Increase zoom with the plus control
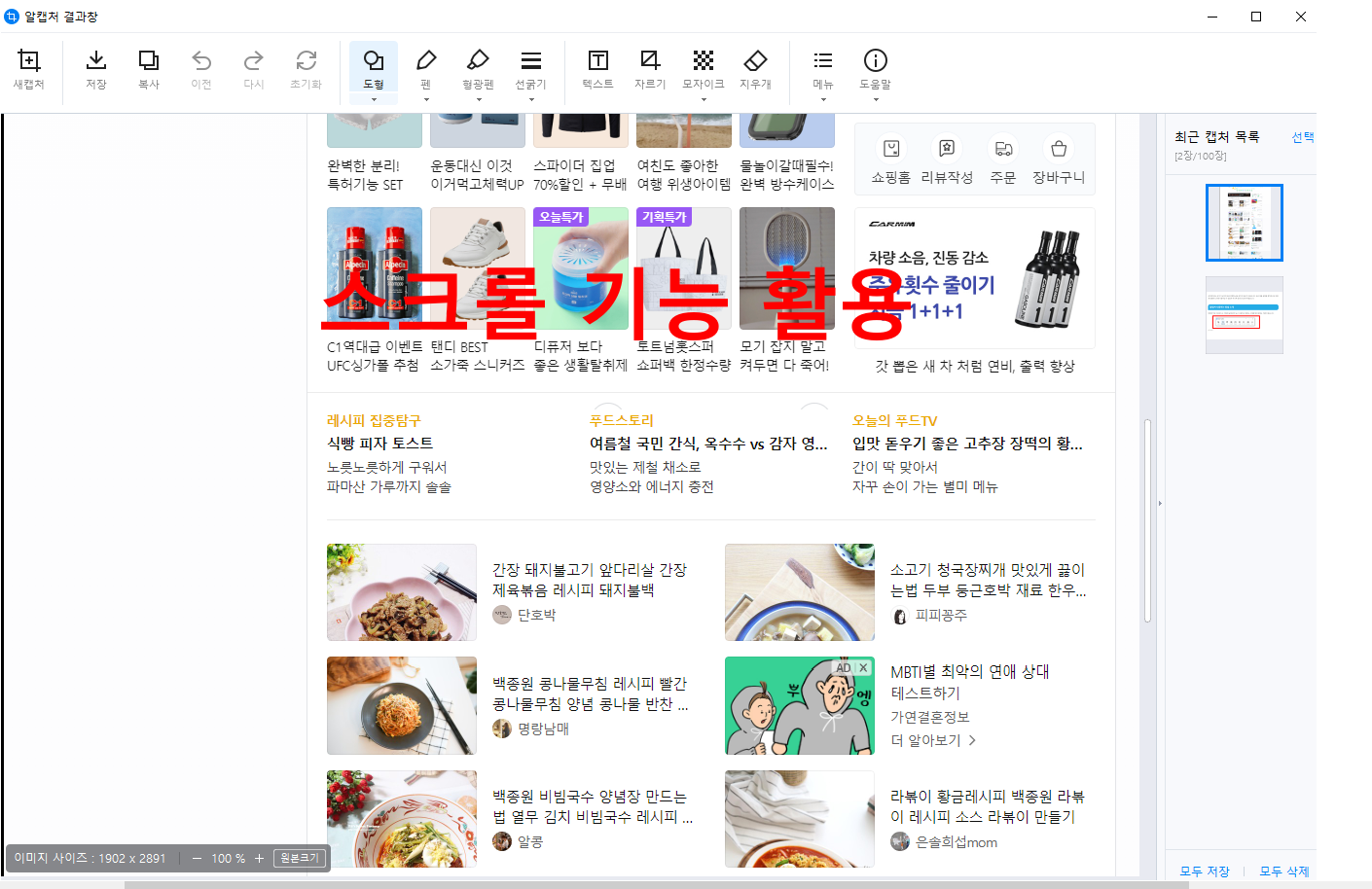The image size is (1372, 889). click(259, 859)
